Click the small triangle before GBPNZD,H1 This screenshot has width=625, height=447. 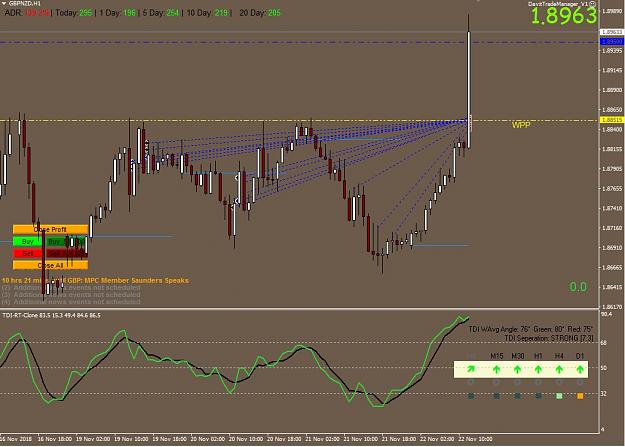tap(4, 3)
